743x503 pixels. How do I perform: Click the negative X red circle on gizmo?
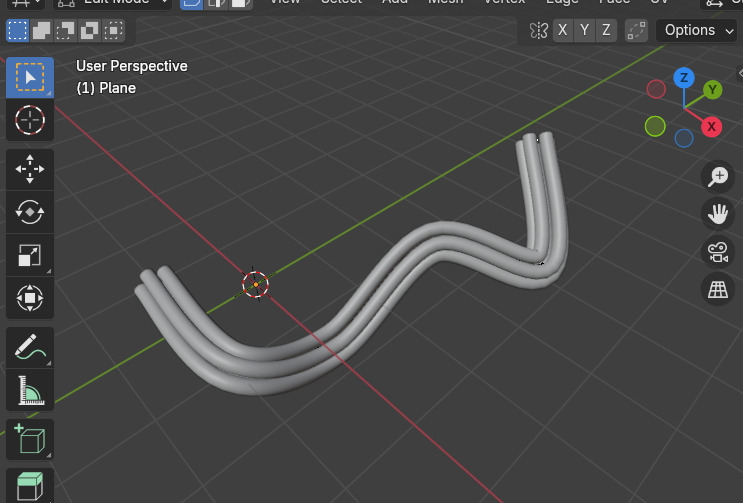tap(656, 89)
